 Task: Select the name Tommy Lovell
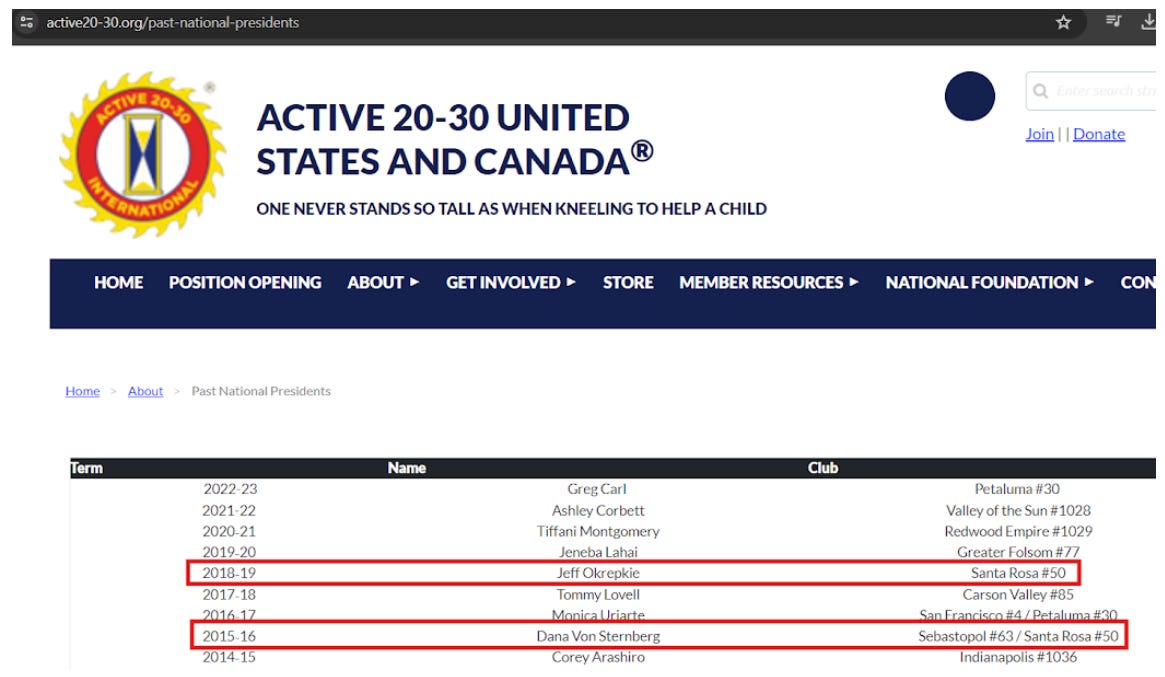click(x=598, y=595)
